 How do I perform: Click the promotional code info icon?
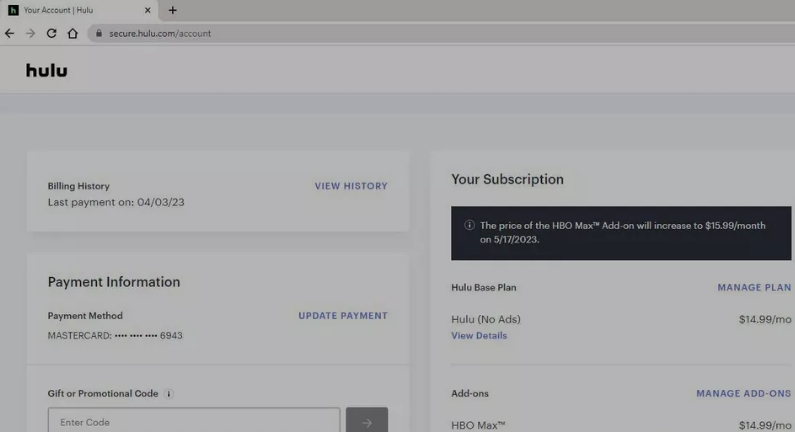(169, 393)
